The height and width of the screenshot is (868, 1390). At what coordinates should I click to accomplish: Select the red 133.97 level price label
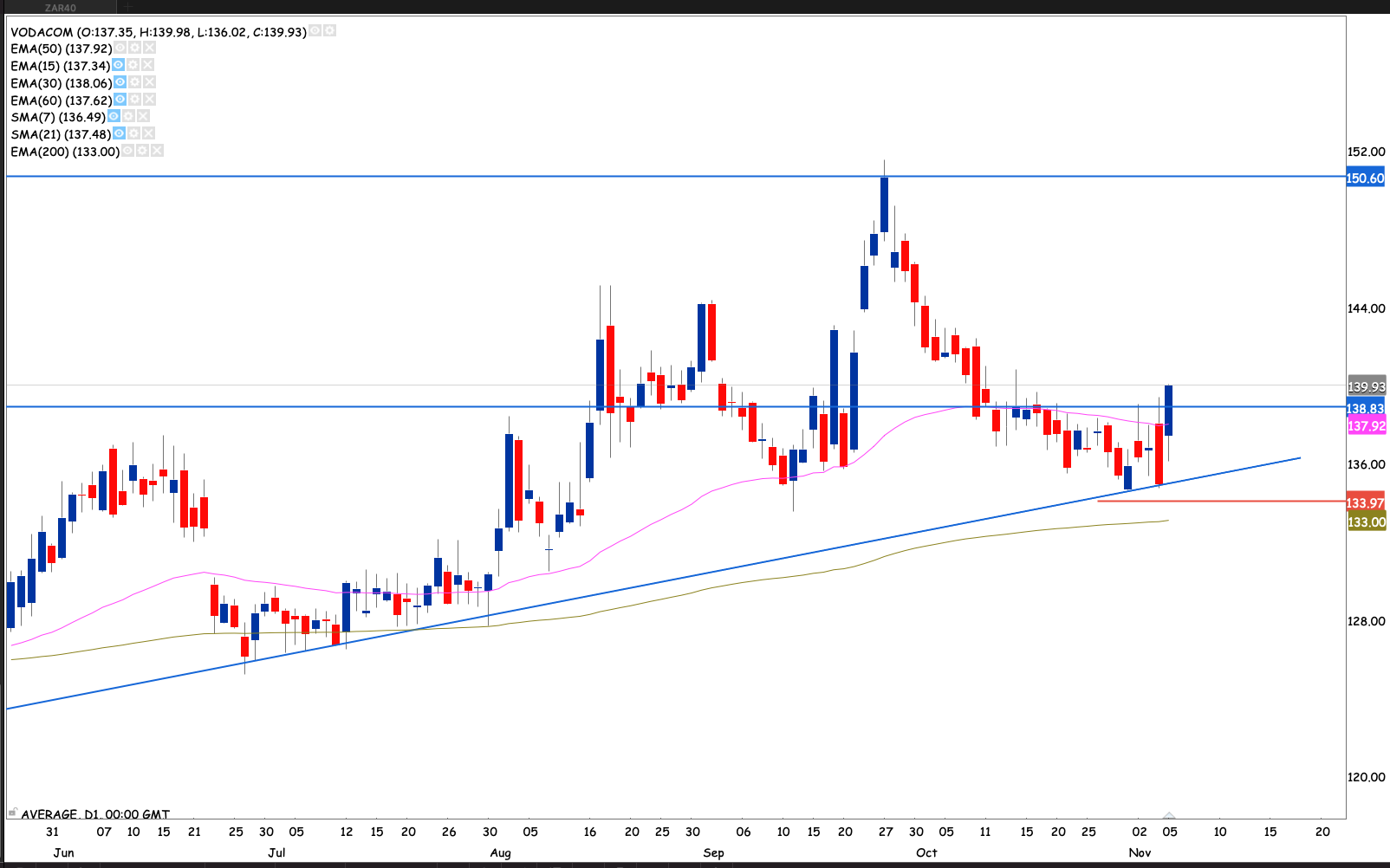pos(1366,503)
